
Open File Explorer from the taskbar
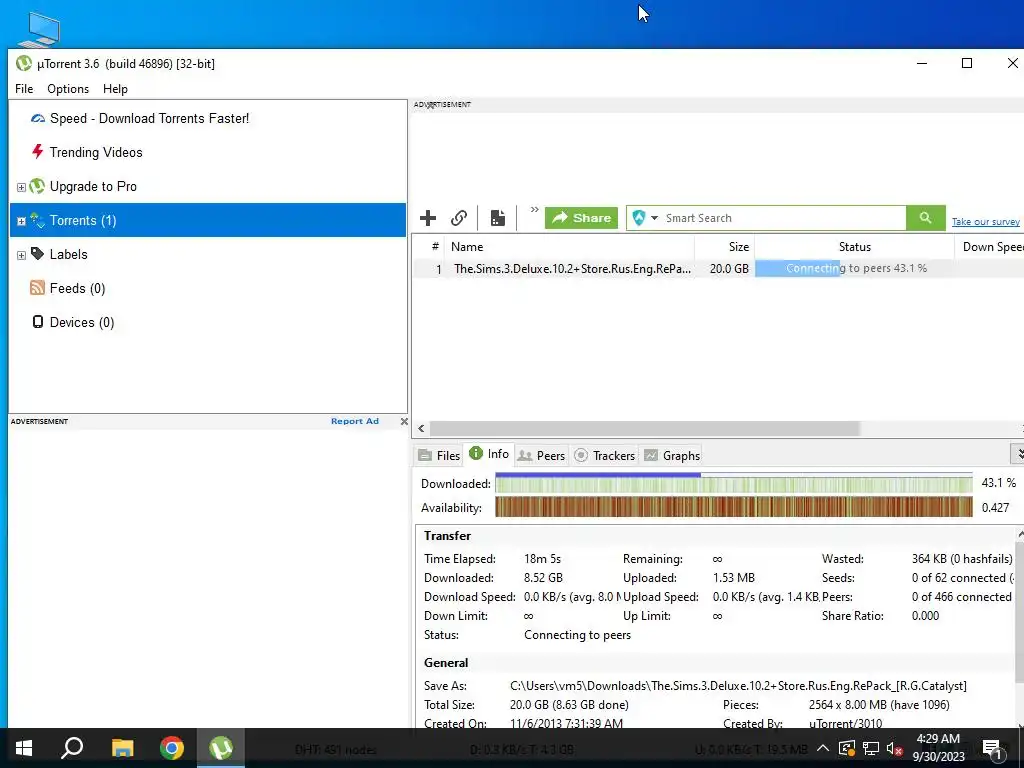[122, 748]
